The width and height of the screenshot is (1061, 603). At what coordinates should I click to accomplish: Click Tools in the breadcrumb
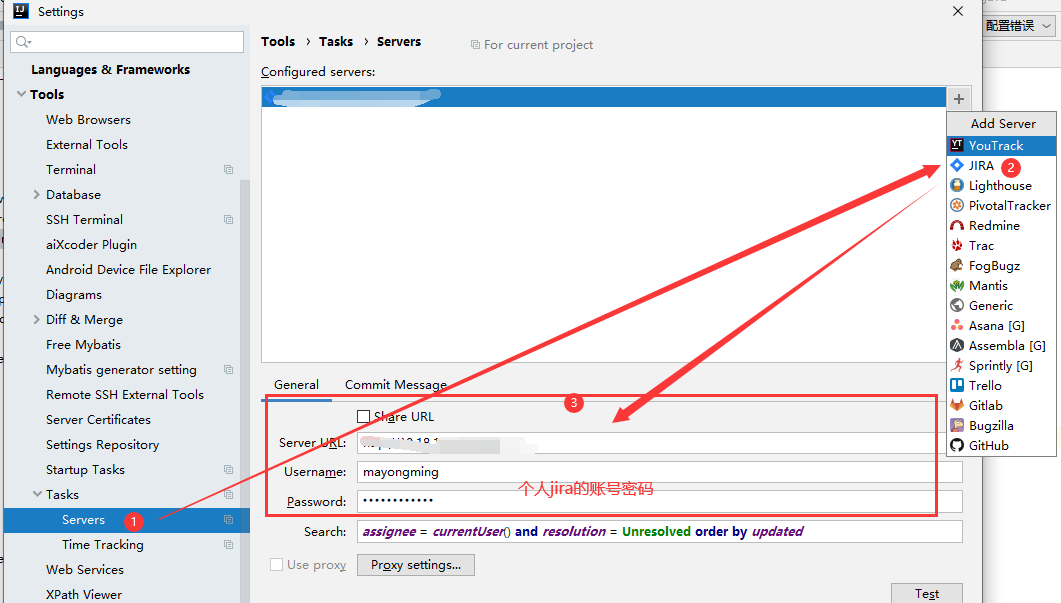[x=278, y=41]
